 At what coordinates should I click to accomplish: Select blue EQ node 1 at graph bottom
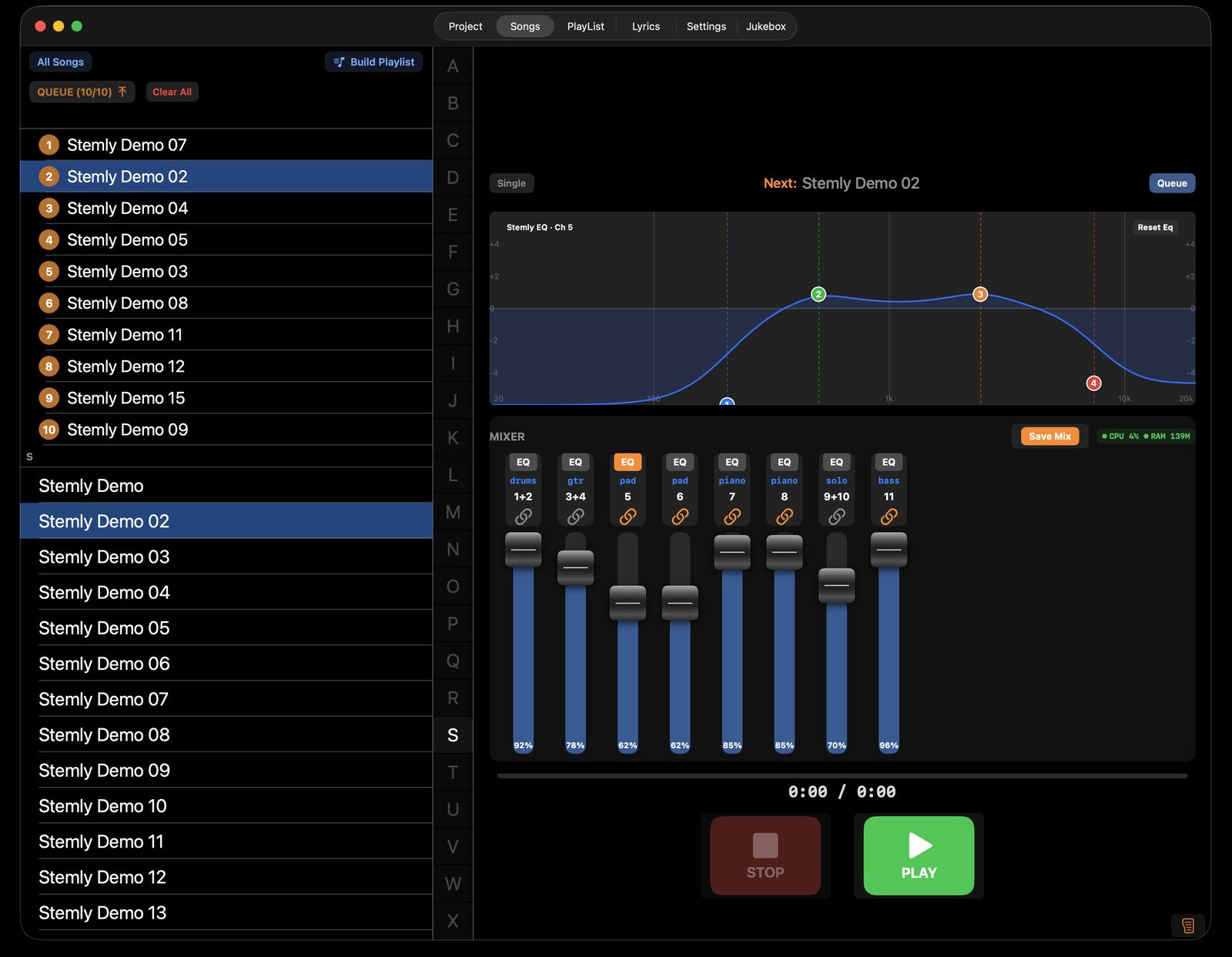pos(727,401)
